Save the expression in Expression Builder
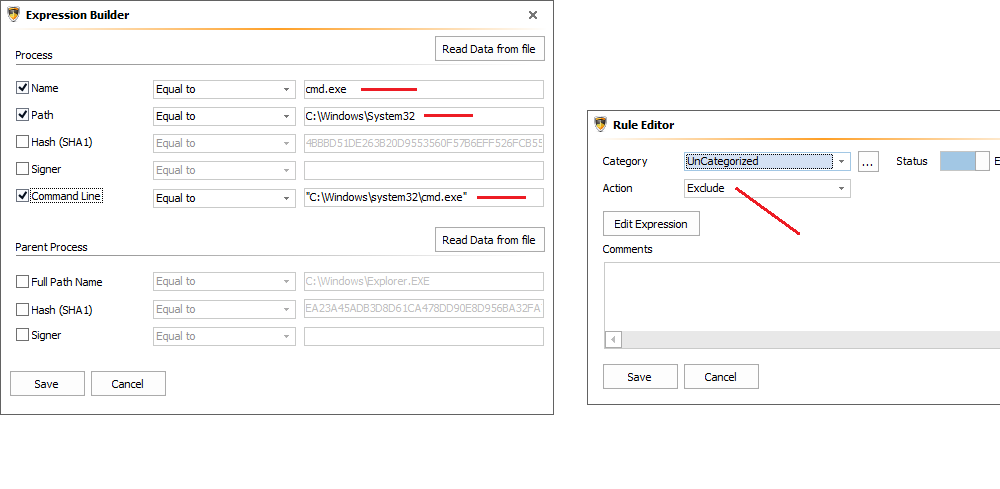 46,384
